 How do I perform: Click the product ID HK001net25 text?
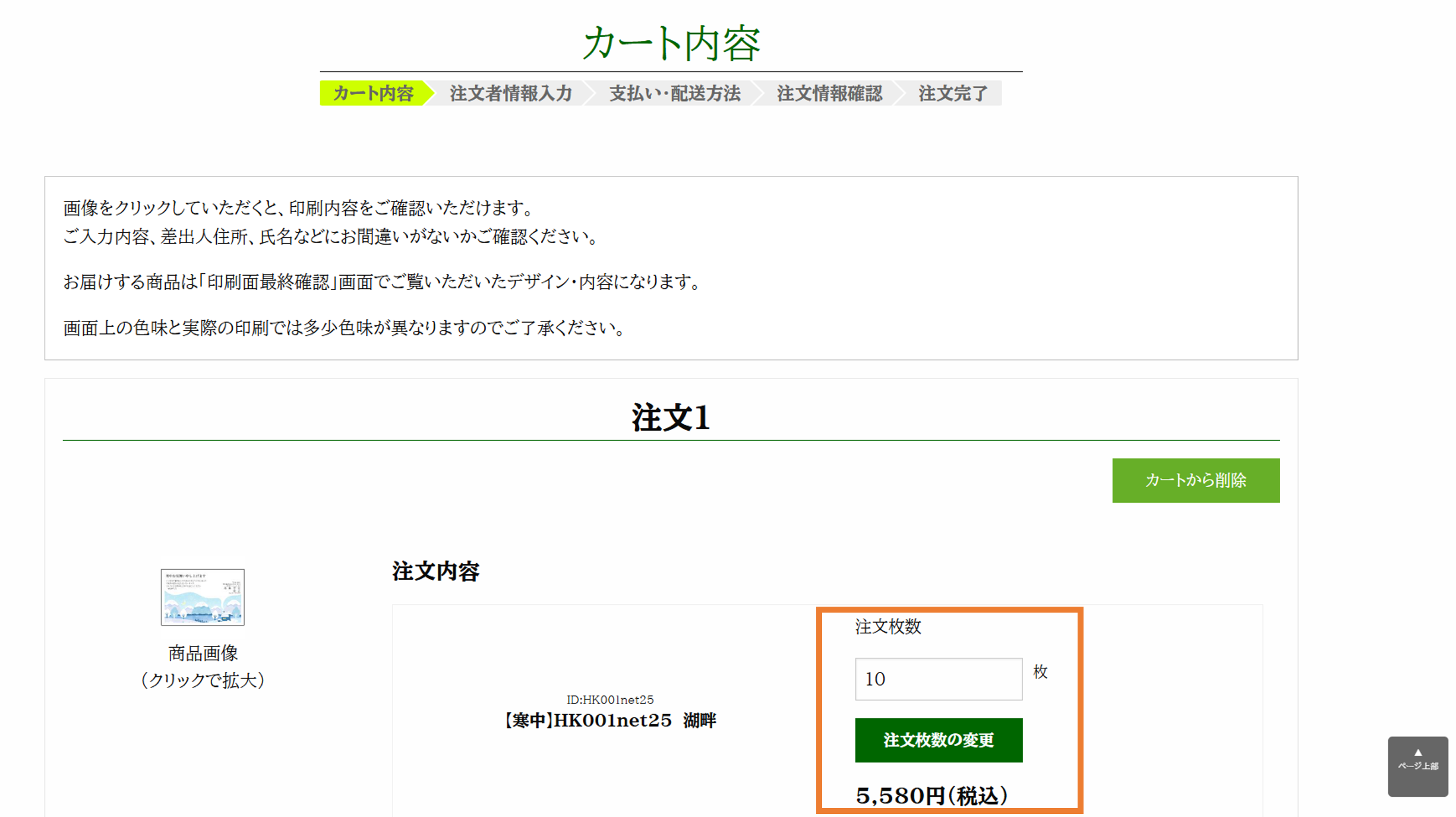[x=610, y=699]
